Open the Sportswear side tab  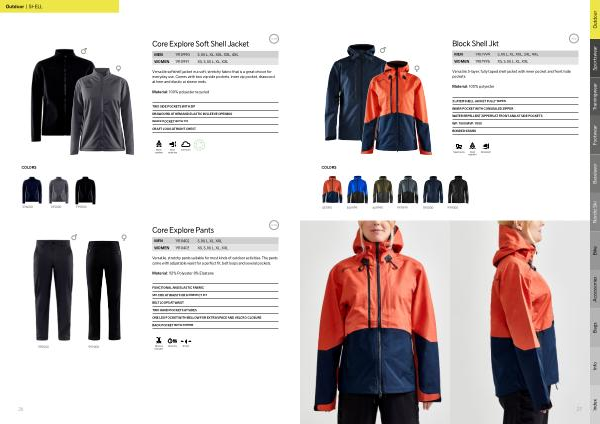(x=595, y=58)
